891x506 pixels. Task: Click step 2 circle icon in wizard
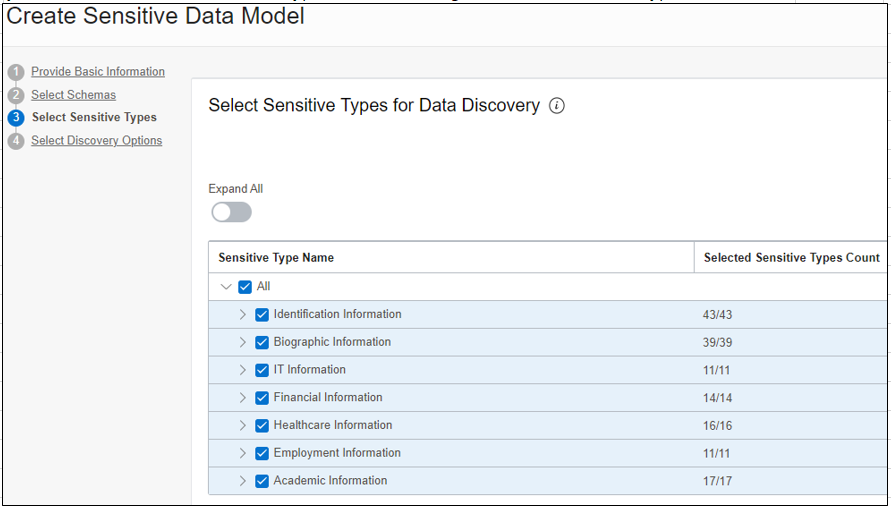15,95
